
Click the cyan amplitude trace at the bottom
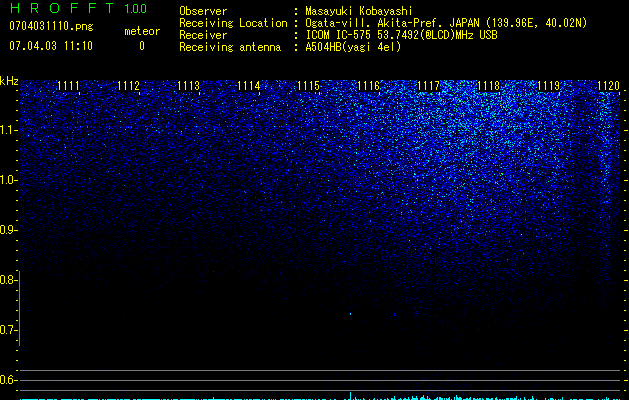click(320, 398)
